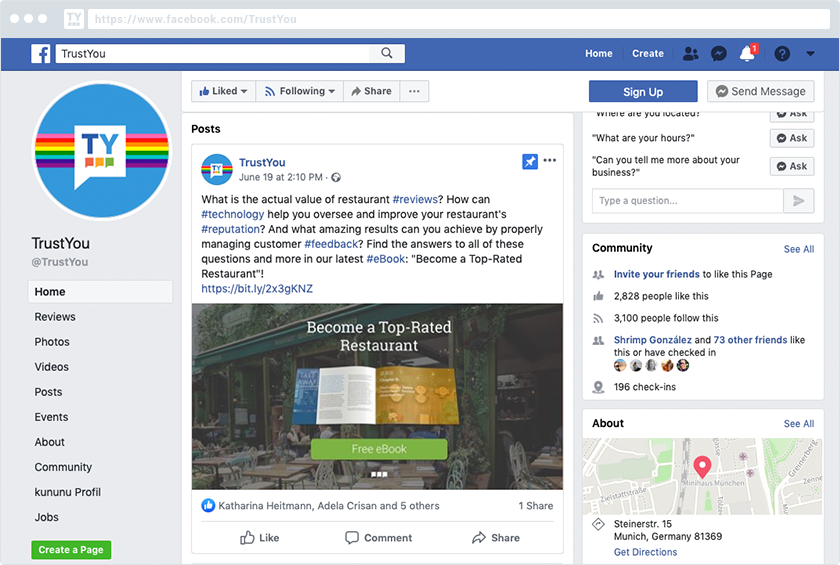The image size is (840, 565).
Task: Click the post privacy globe icon
Action: coord(336,177)
